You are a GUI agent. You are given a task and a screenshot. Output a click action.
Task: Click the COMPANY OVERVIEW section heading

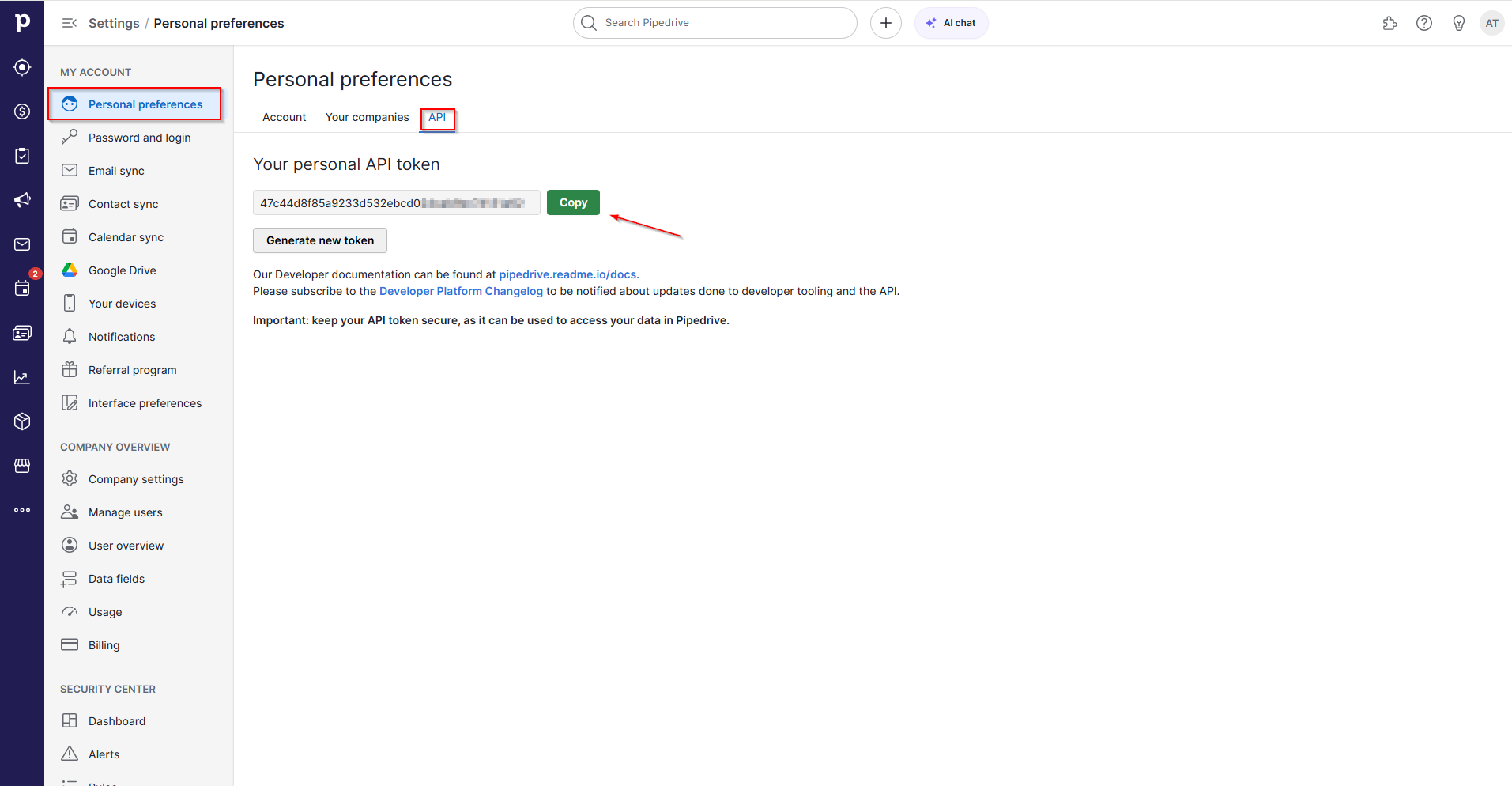tap(115, 447)
